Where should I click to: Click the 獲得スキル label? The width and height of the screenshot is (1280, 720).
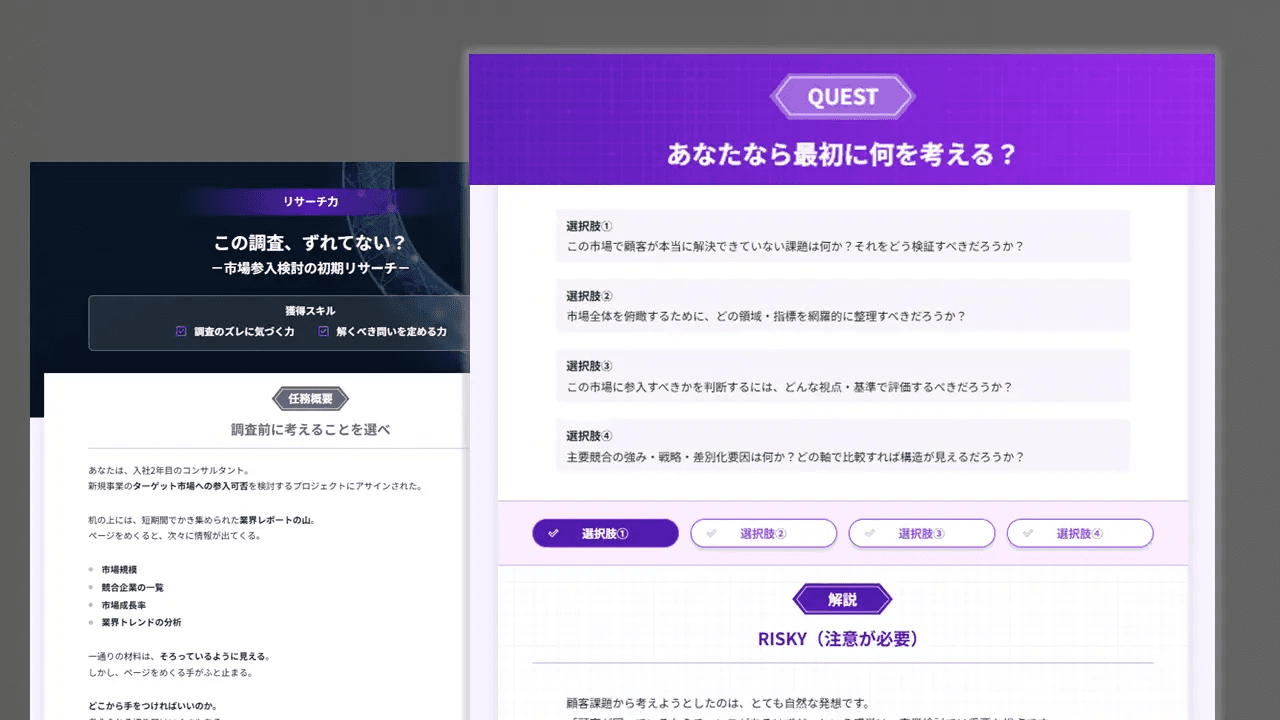[310, 311]
